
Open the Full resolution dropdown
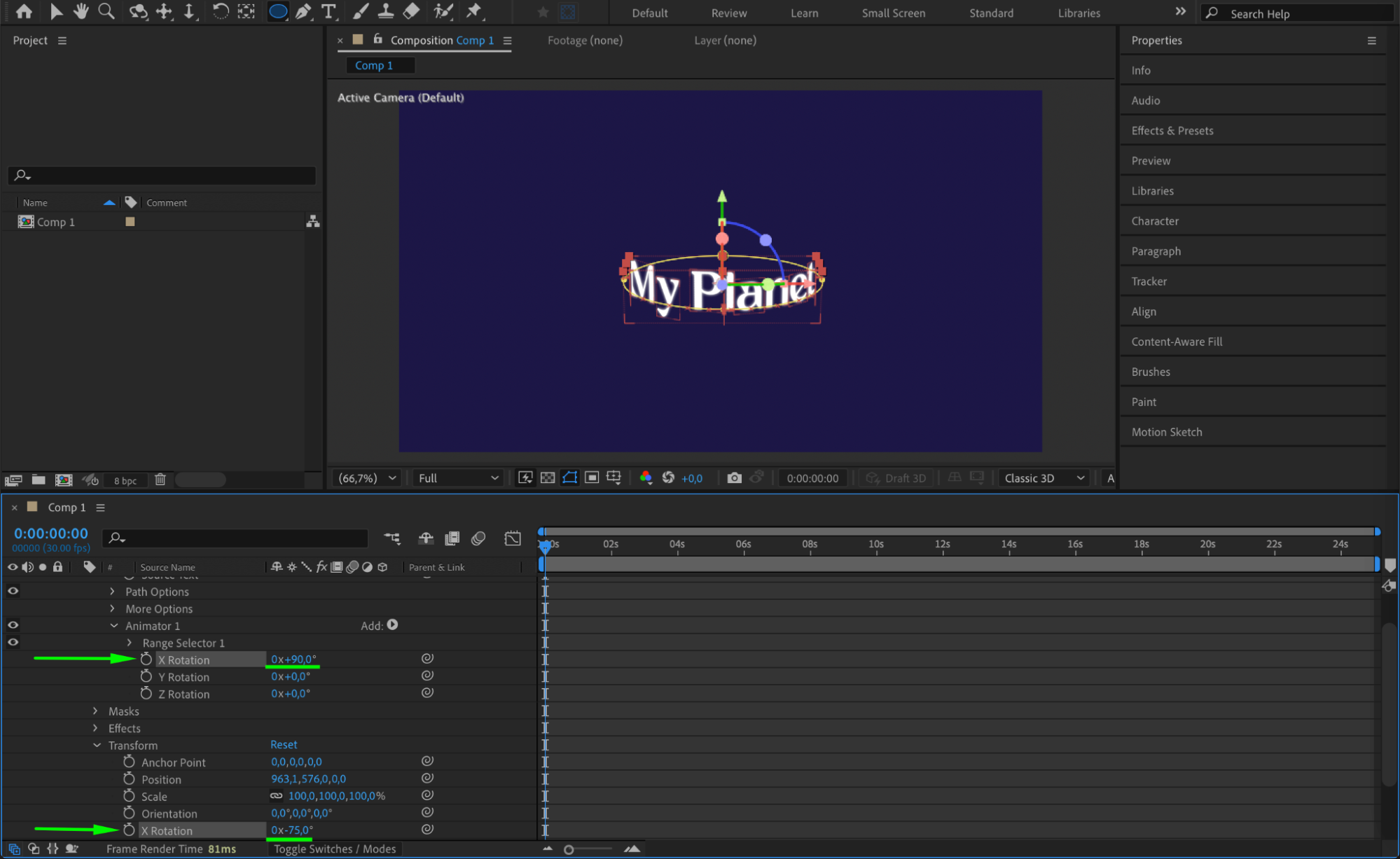(x=457, y=477)
